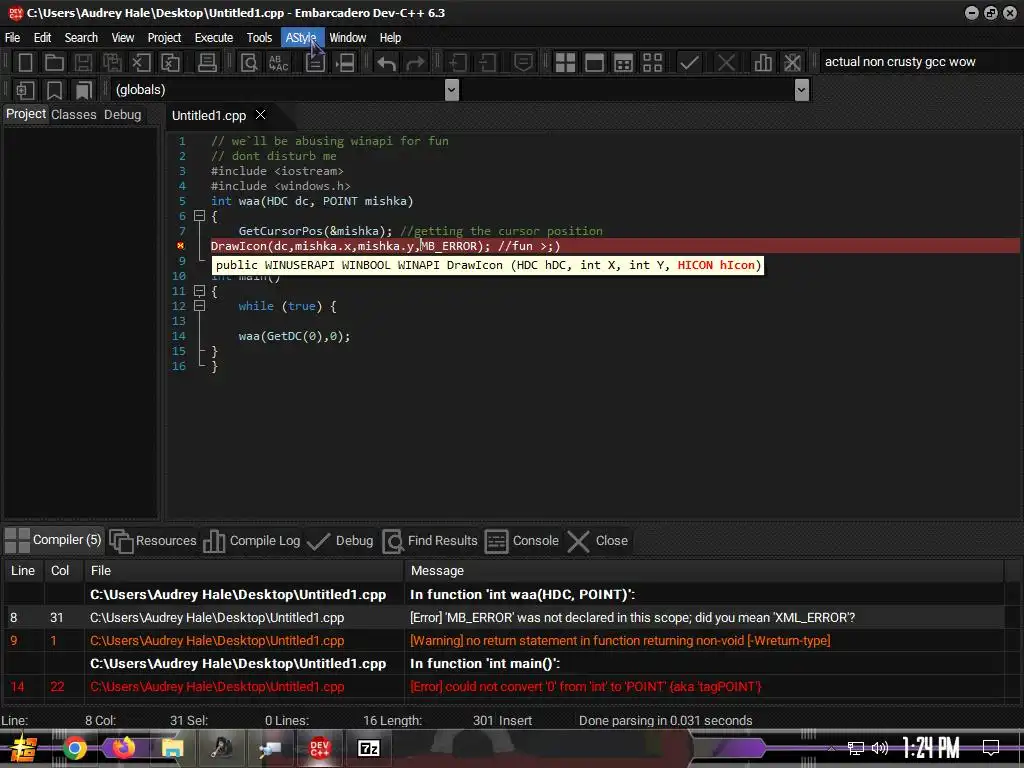Open the Search menu
The height and width of the screenshot is (768, 1024).
[x=81, y=37]
